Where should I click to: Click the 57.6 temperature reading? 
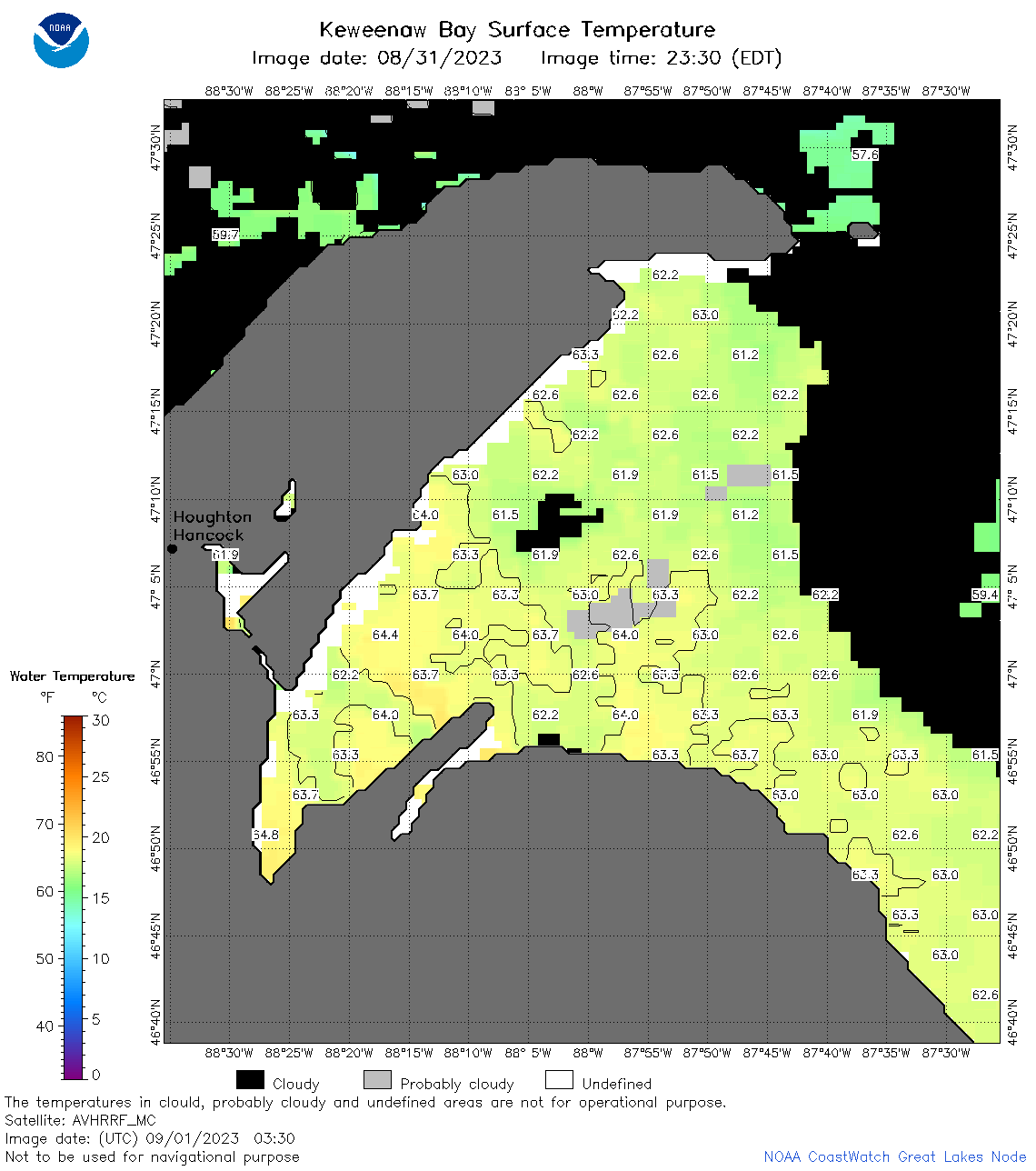[865, 155]
